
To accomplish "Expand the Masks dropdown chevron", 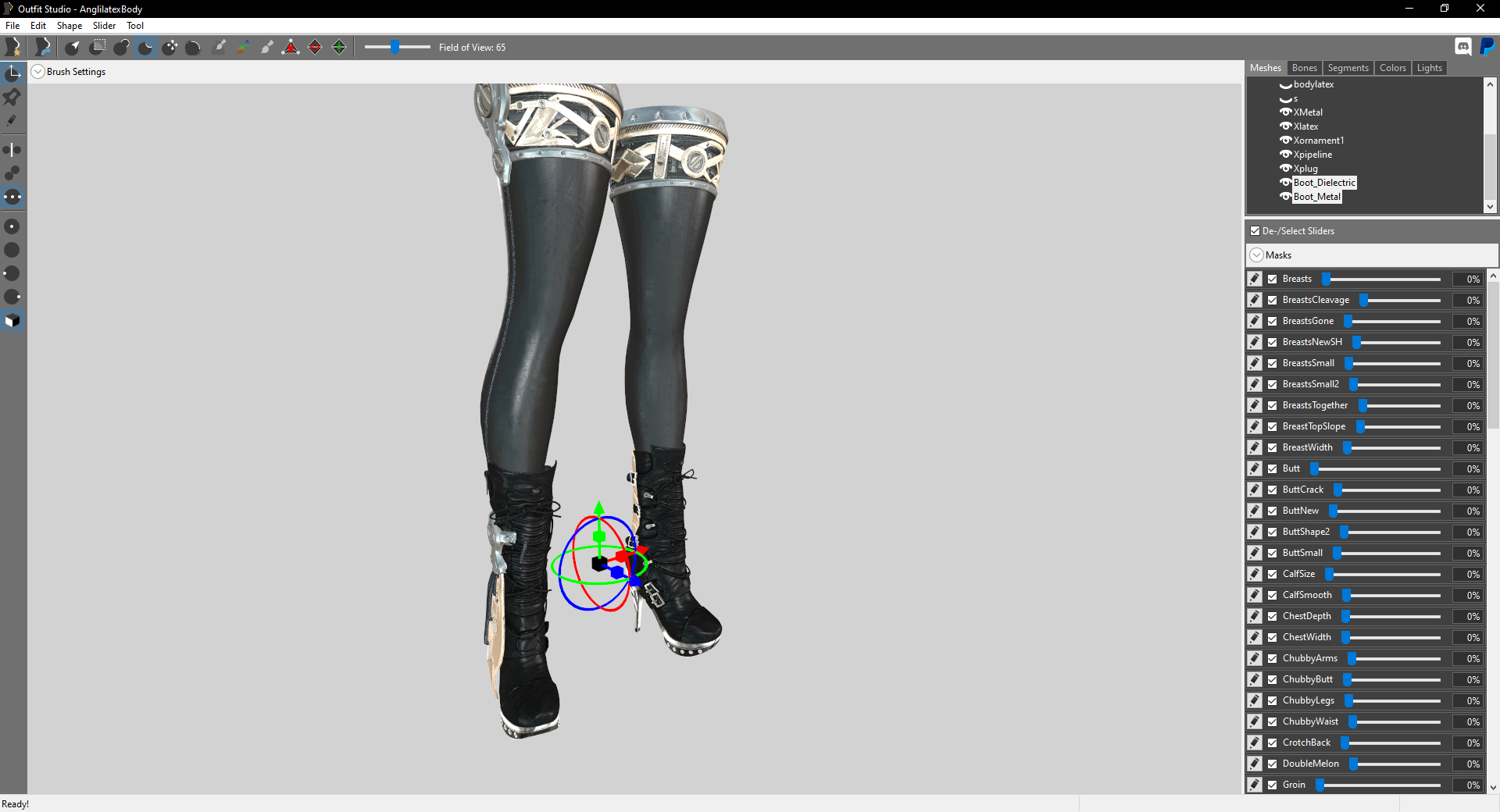I will tap(1256, 255).
